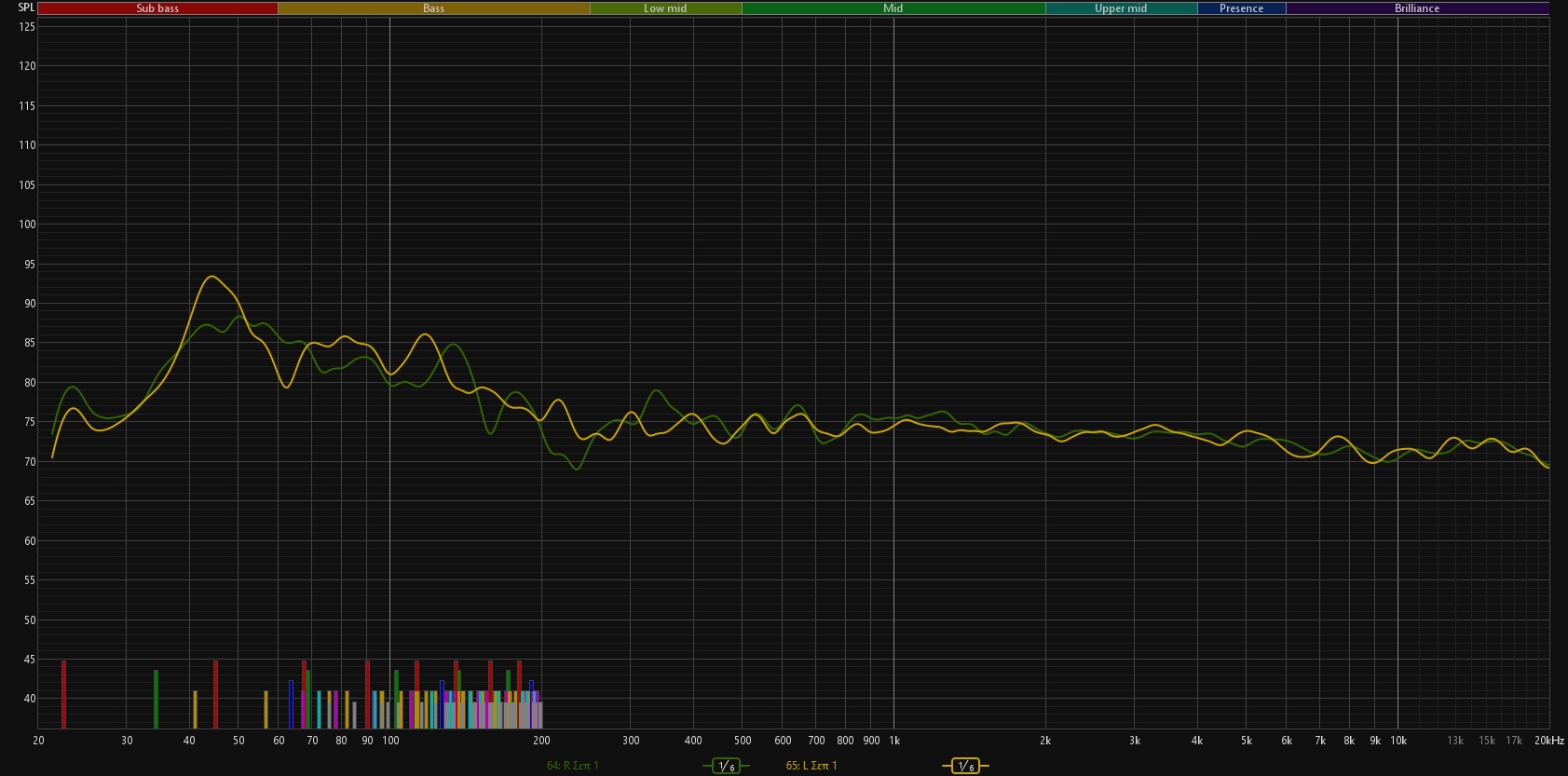This screenshot has width=1568, height=776.
Task: Open the Upper mid band header
Action: click(x=1121, y=8)
